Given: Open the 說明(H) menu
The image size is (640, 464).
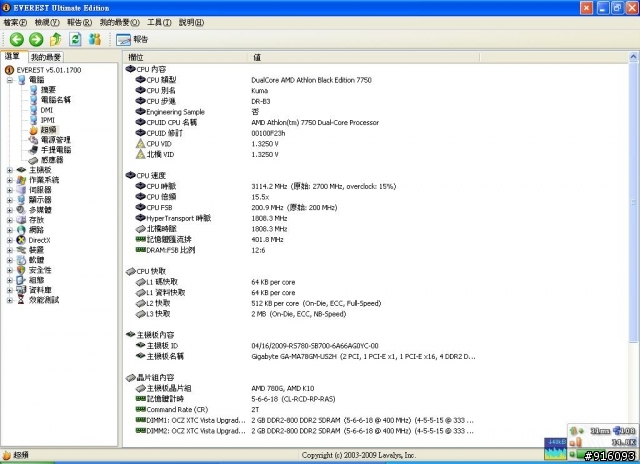Looking at the screenshot, I should 191,22.
